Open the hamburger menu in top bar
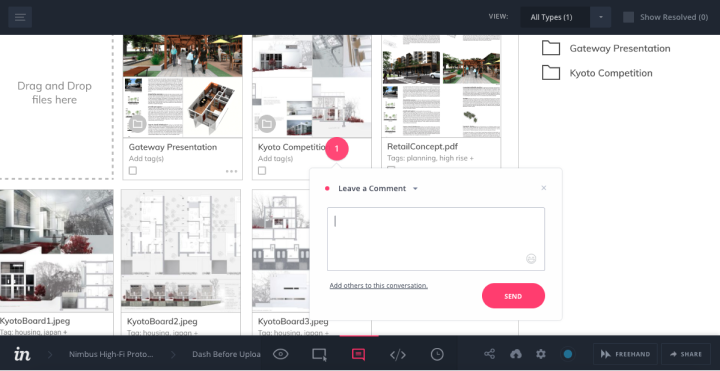This screenshot has width=720, height=371. click(20, 17)
